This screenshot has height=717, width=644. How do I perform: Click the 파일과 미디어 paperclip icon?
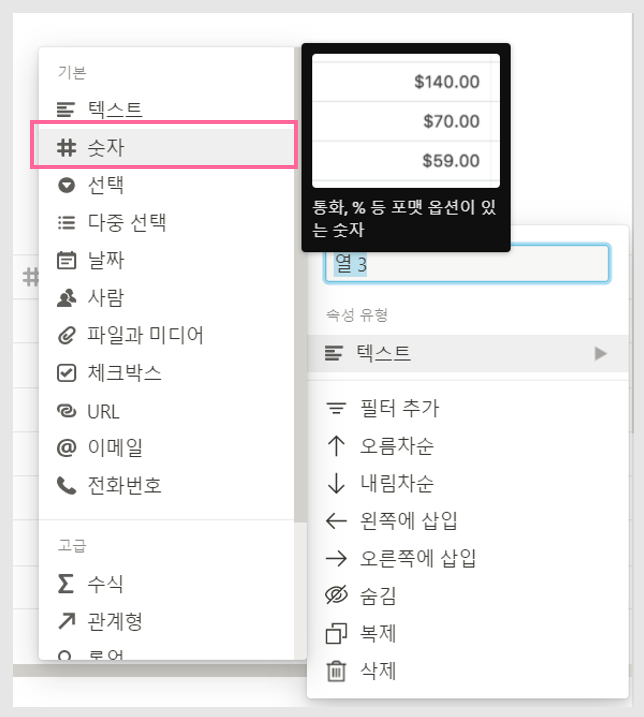[66, 335]
